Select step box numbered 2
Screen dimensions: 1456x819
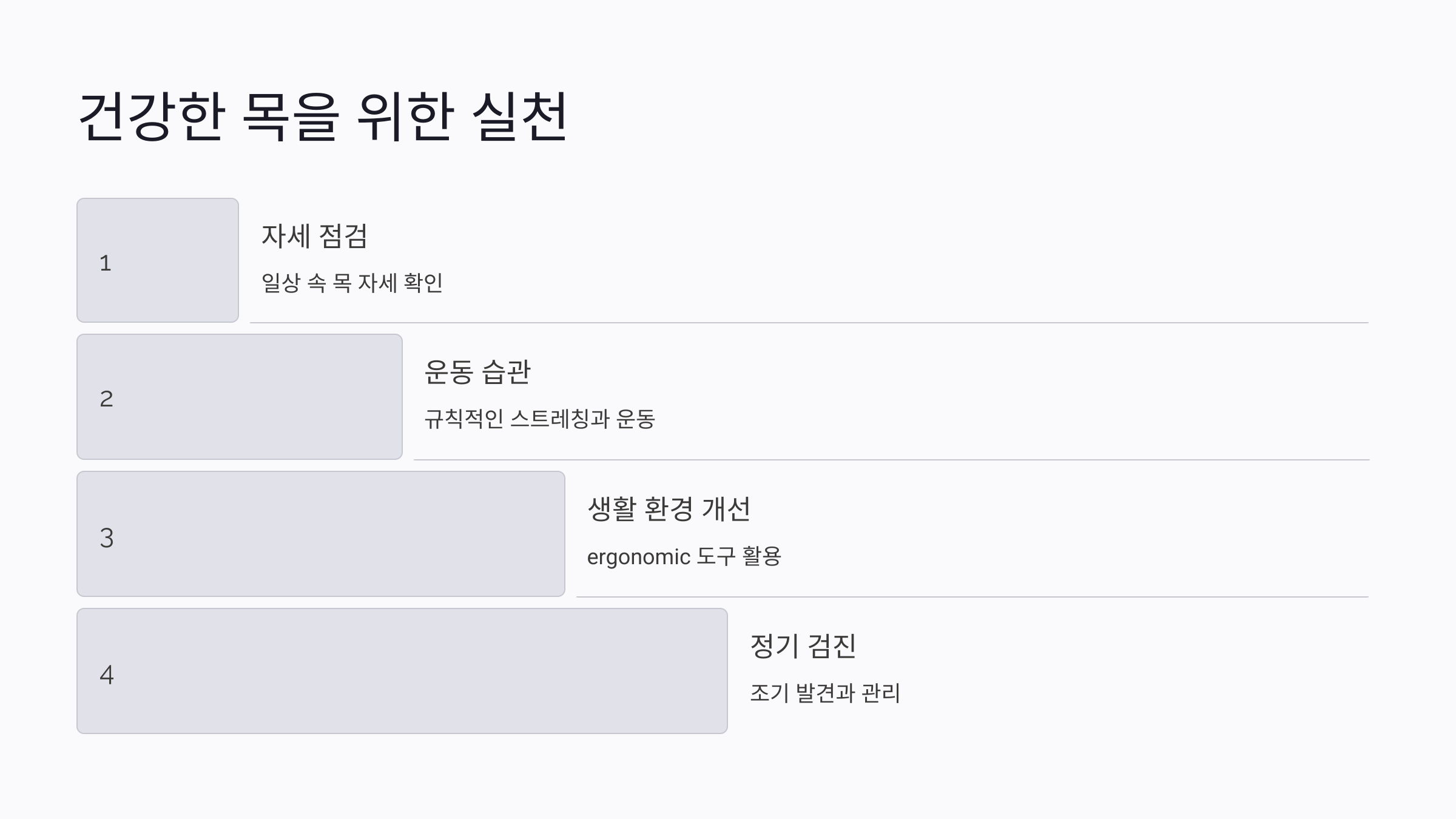(x=240, y=397)
